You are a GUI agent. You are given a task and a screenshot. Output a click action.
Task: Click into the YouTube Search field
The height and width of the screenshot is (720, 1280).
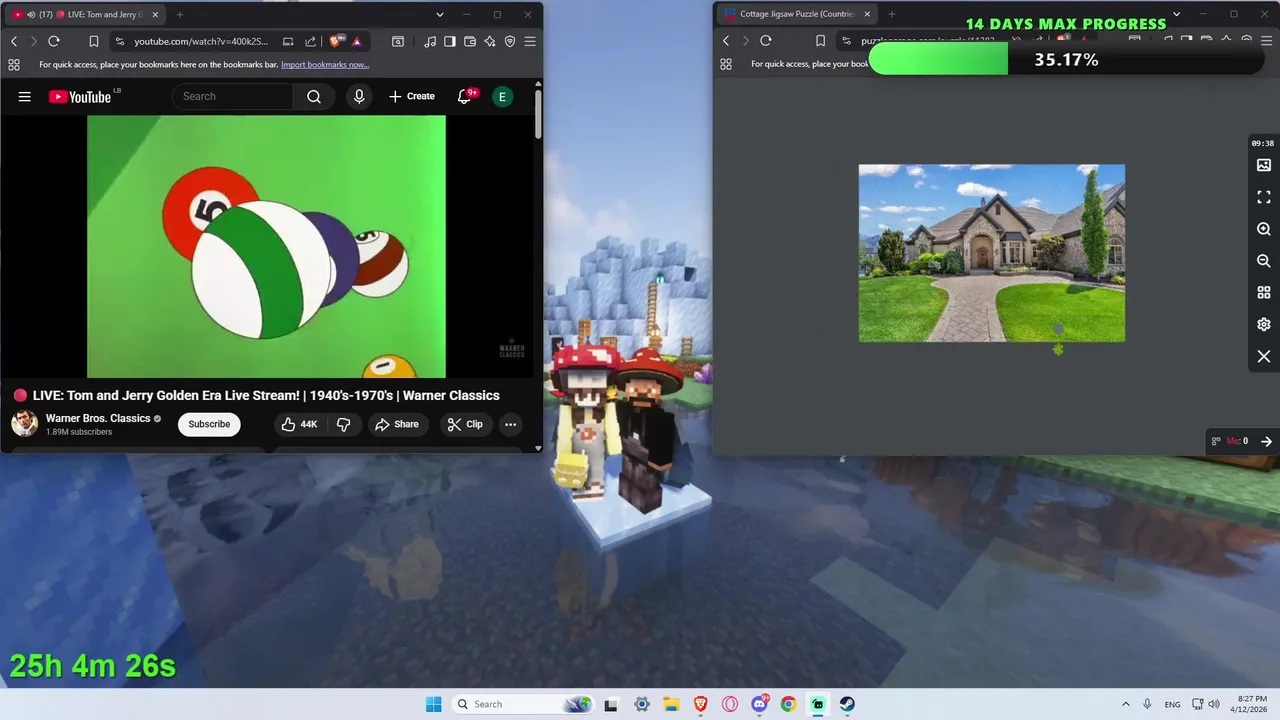(x=234, y=96)
